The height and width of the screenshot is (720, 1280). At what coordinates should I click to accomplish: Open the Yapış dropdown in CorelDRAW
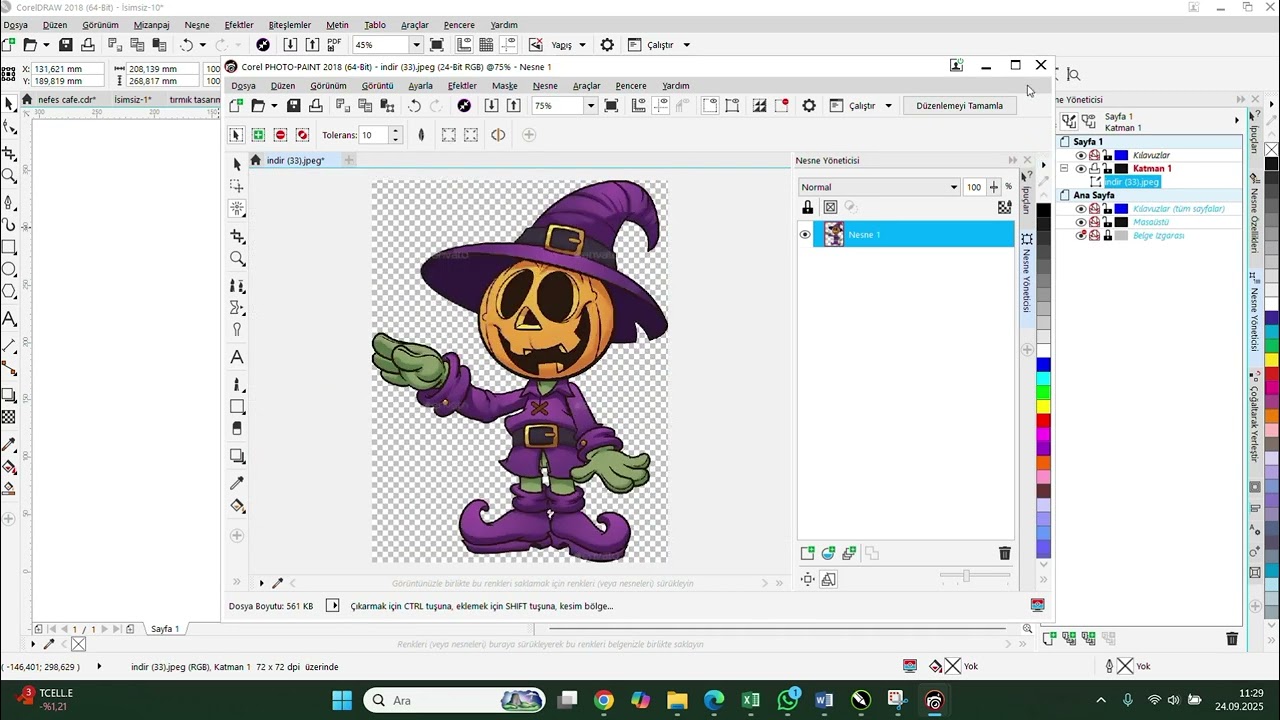point(583,45)
